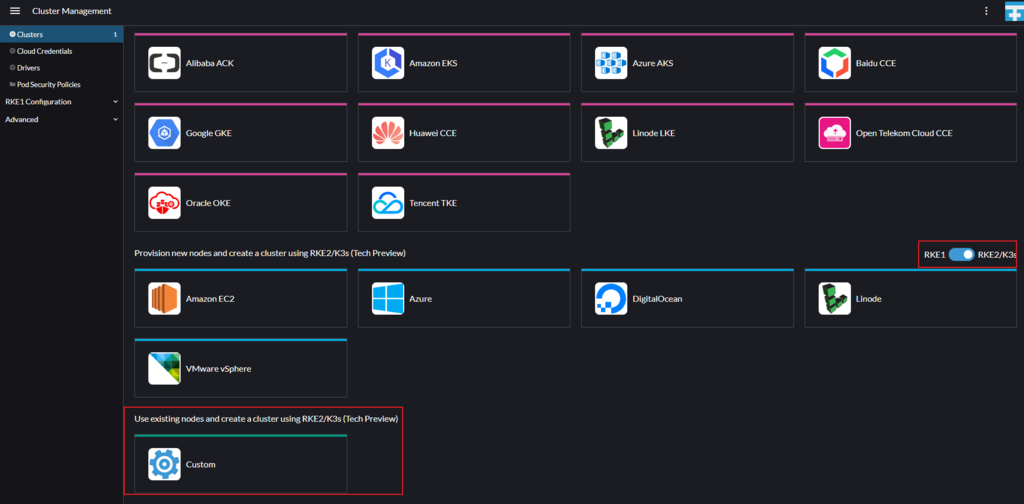The height and width of the screenshot is (504, 1024).
Task: Expand the Advanced section chevron
Action: click(115, 119)
